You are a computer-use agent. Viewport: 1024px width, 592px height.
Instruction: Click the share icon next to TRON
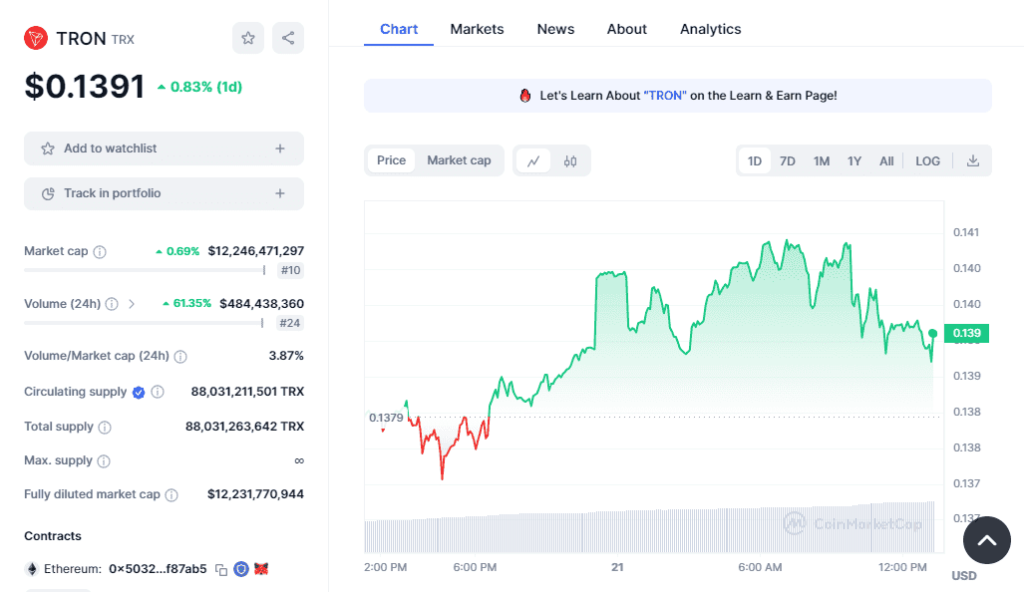click(288, 38)
